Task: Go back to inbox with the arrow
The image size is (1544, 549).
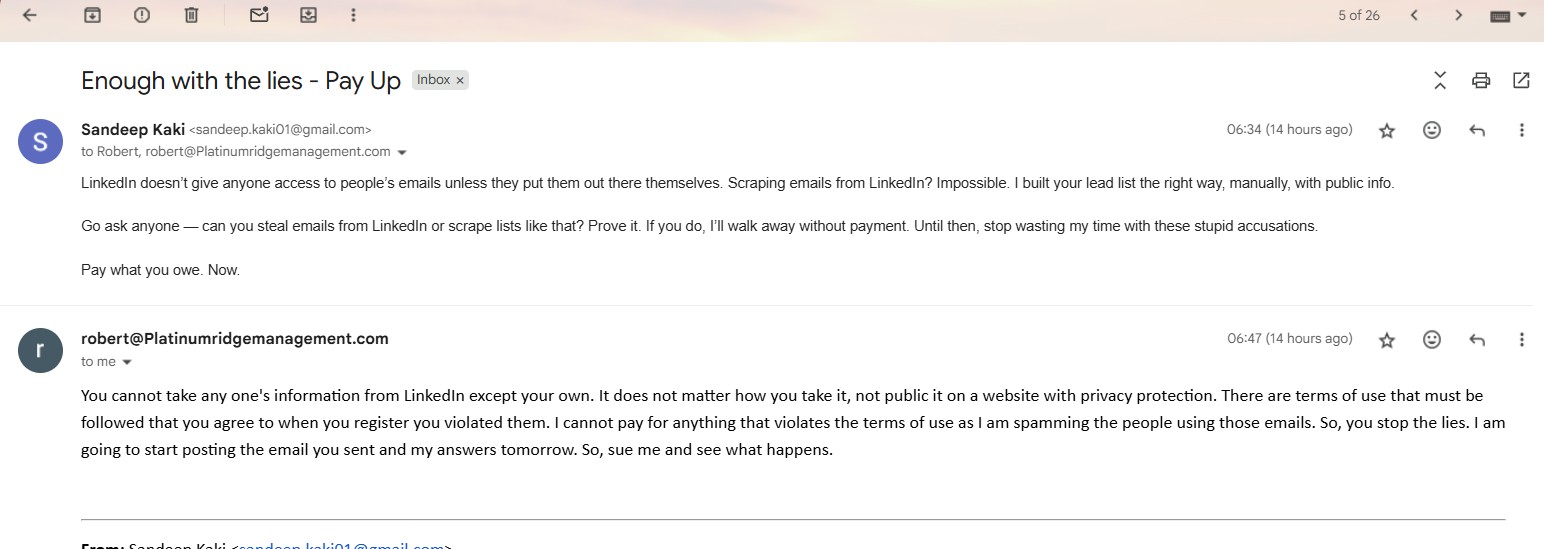Action: coord(29,15)
